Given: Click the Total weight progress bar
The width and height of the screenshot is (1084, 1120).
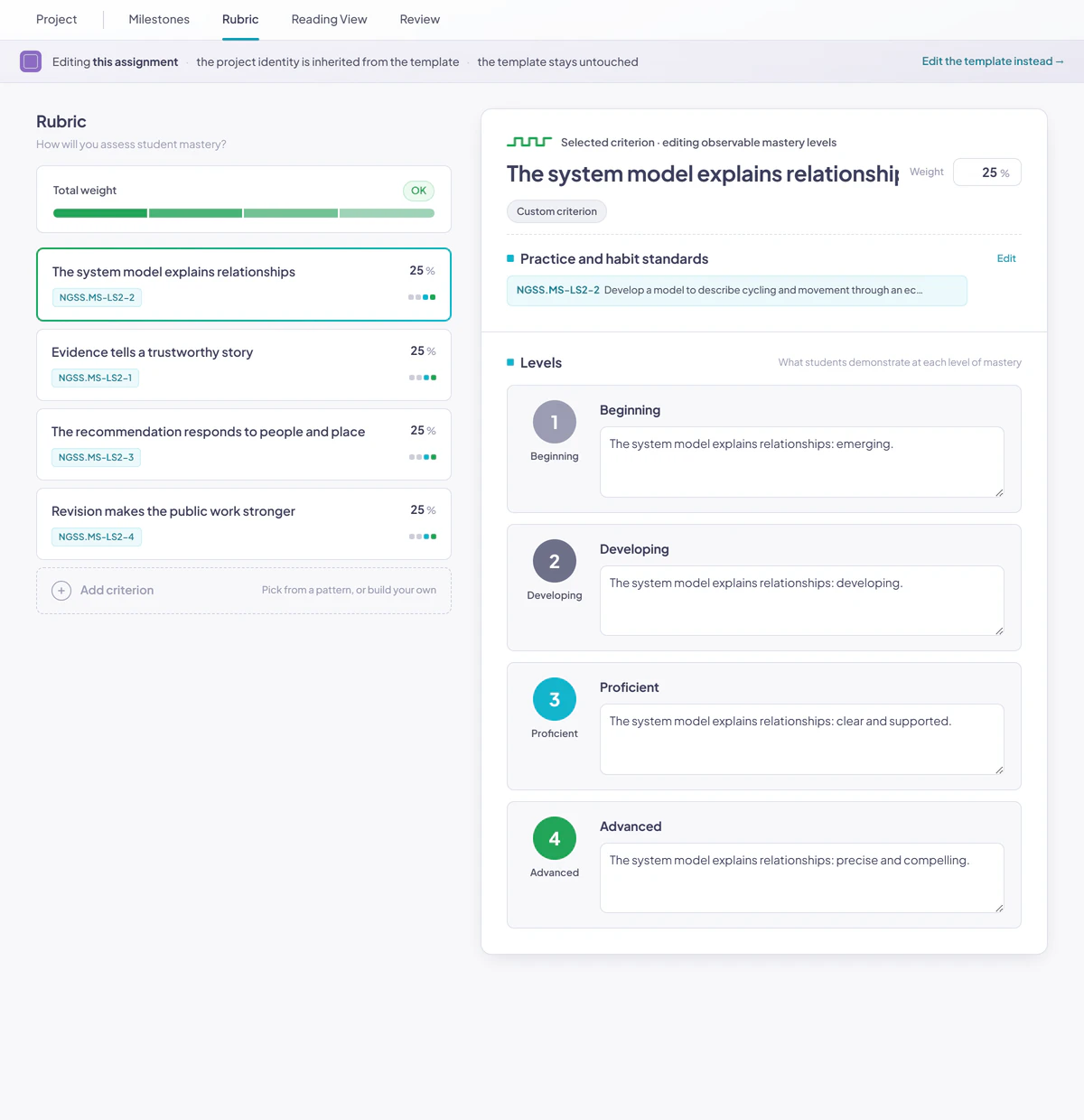Looking at the screenshot, I should (244, 213).
